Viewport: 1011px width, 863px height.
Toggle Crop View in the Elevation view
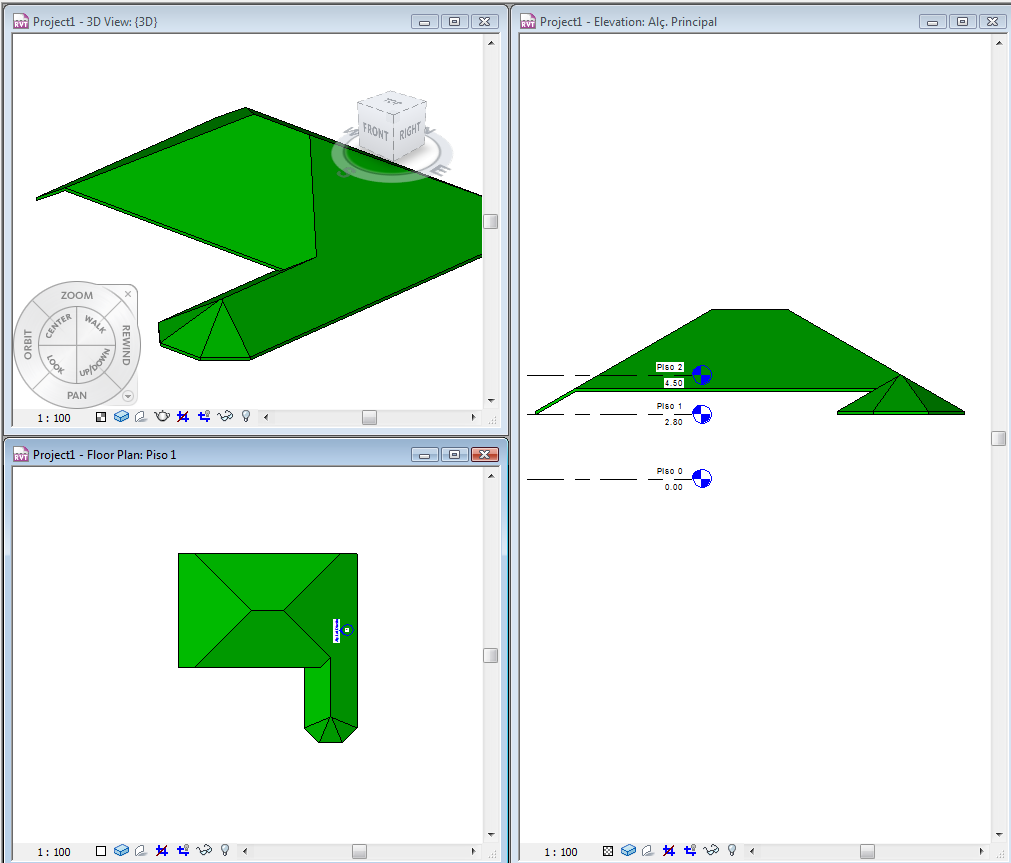669,851
